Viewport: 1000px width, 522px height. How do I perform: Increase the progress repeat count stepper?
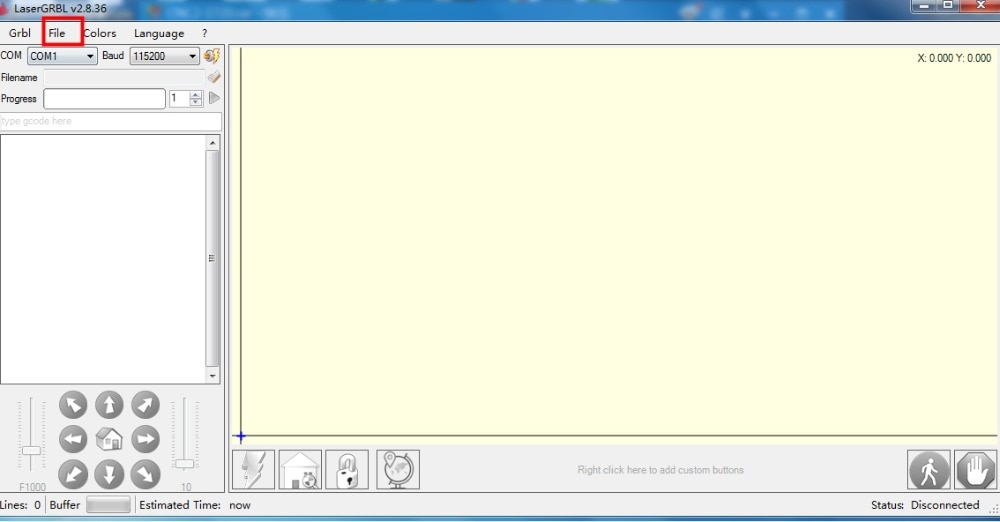coord(196,95)
